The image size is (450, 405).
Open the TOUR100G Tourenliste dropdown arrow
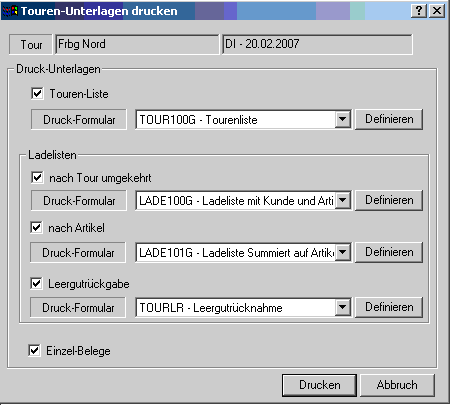[x=342, y=119]
